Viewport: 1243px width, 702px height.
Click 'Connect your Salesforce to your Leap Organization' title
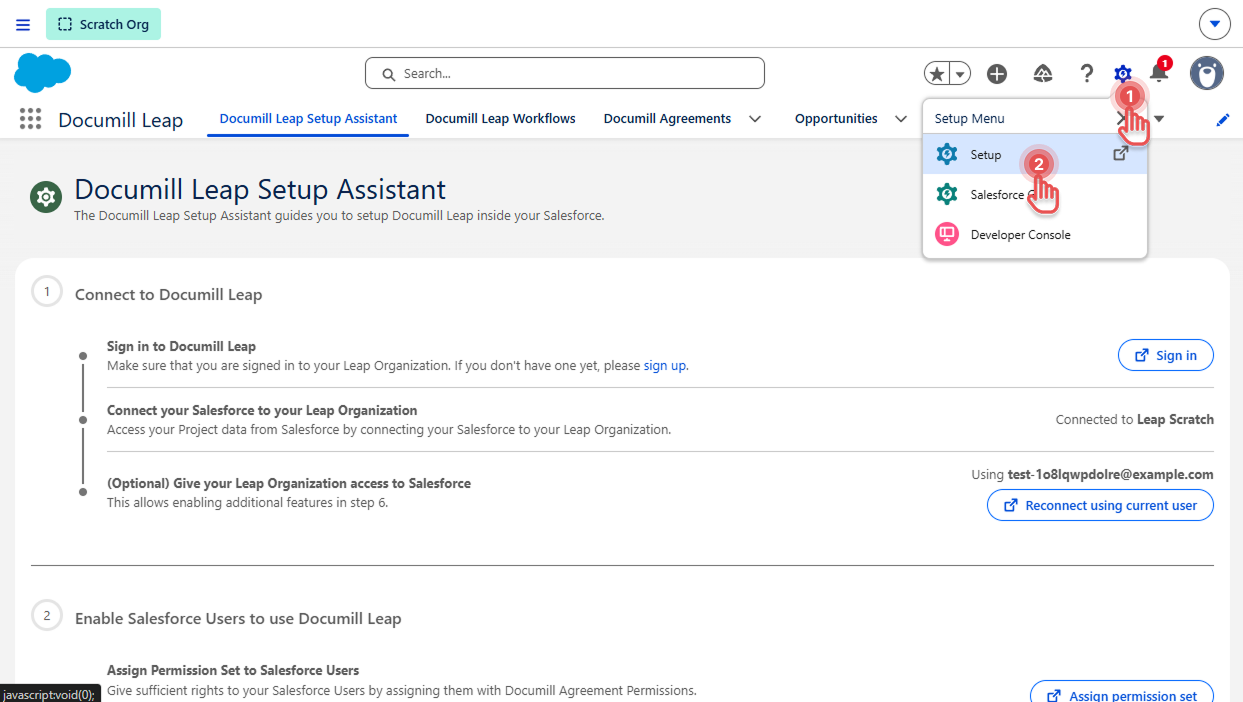pyautogui.click(x=262, y=410)
